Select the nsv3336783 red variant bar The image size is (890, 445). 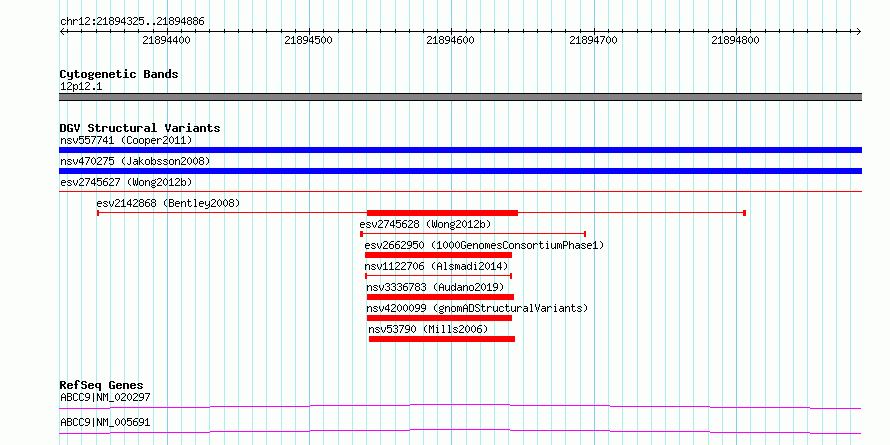(440, 297)
